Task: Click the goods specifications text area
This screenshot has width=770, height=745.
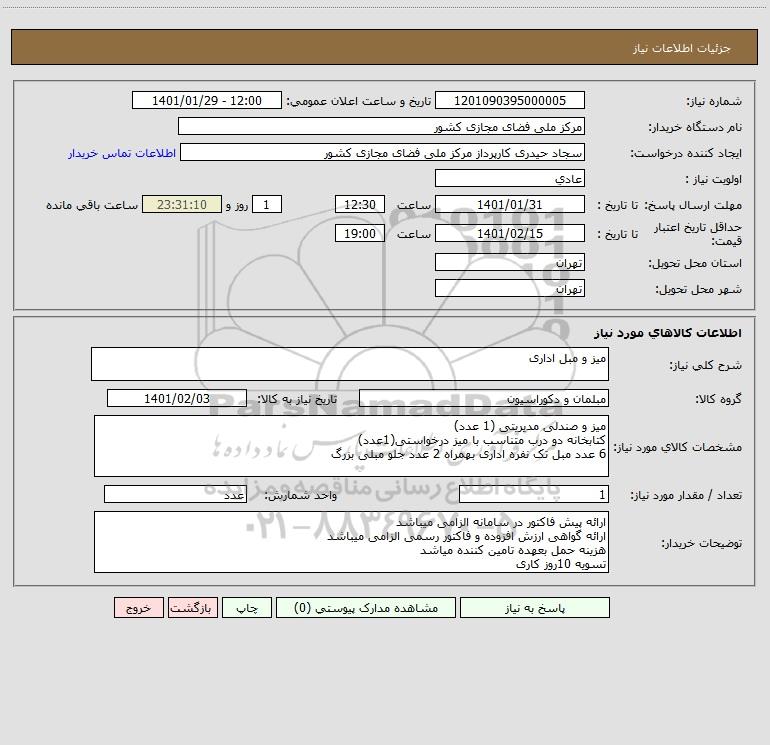Action: [x=351, y=446]
